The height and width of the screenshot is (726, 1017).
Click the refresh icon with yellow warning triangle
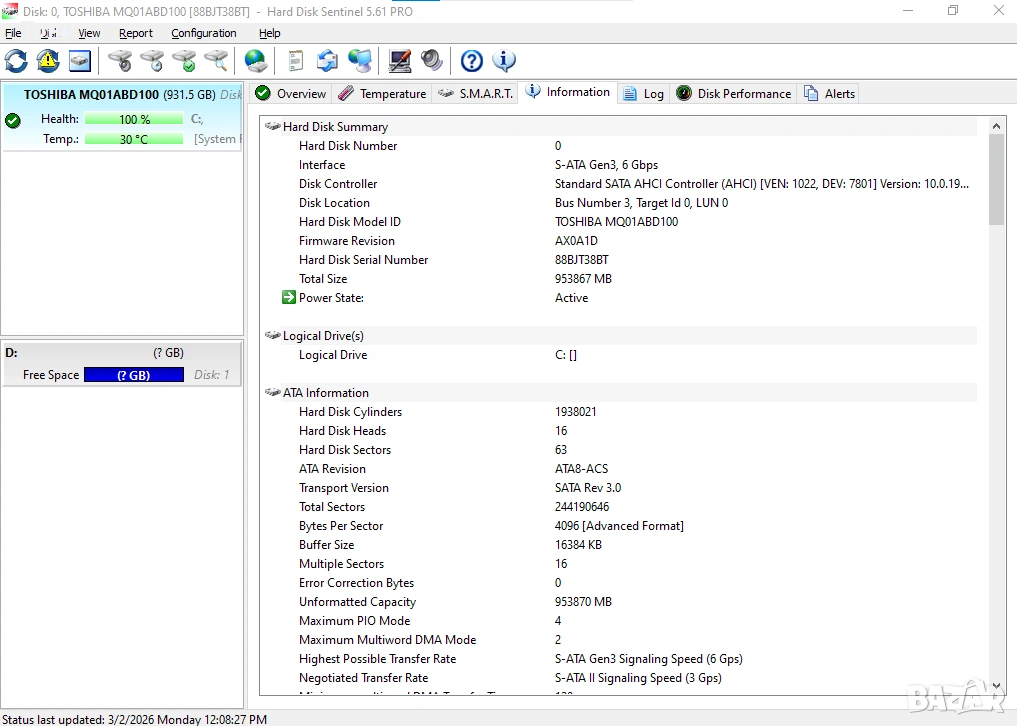pos(48,61)
